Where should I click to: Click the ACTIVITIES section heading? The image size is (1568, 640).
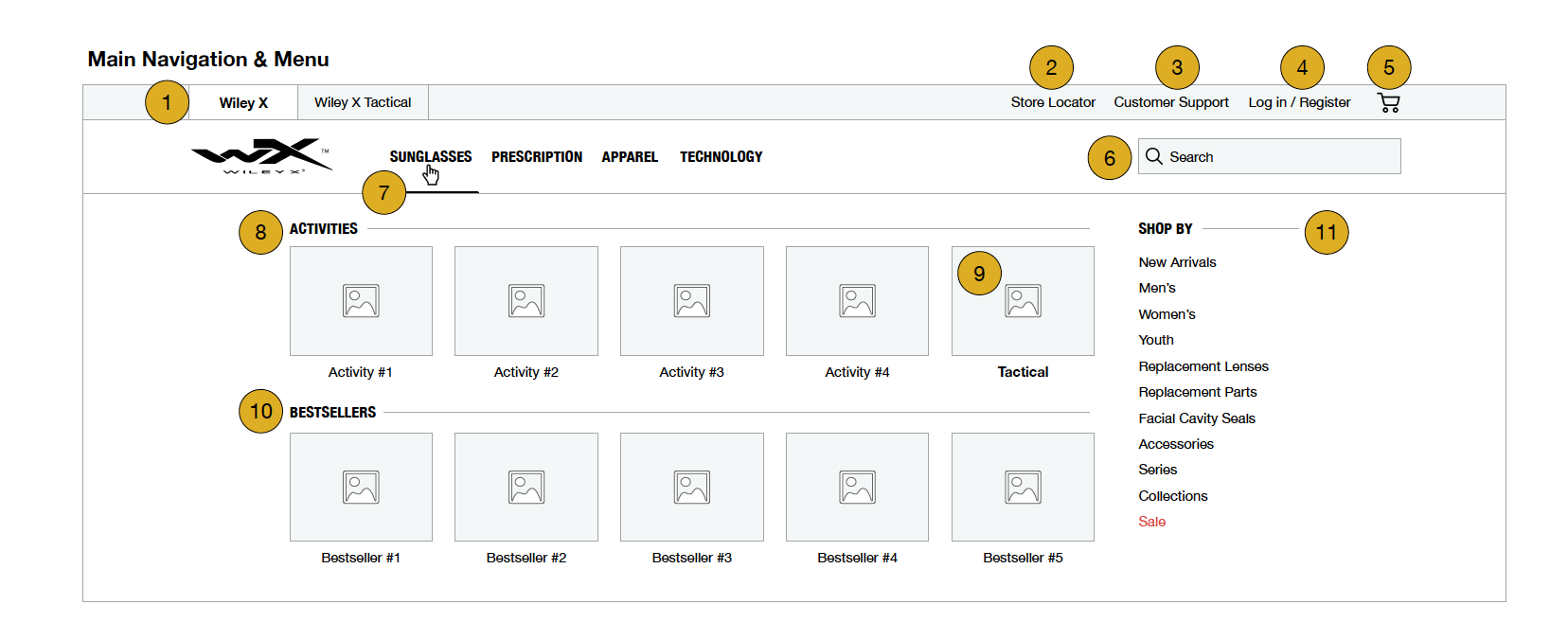324,229
